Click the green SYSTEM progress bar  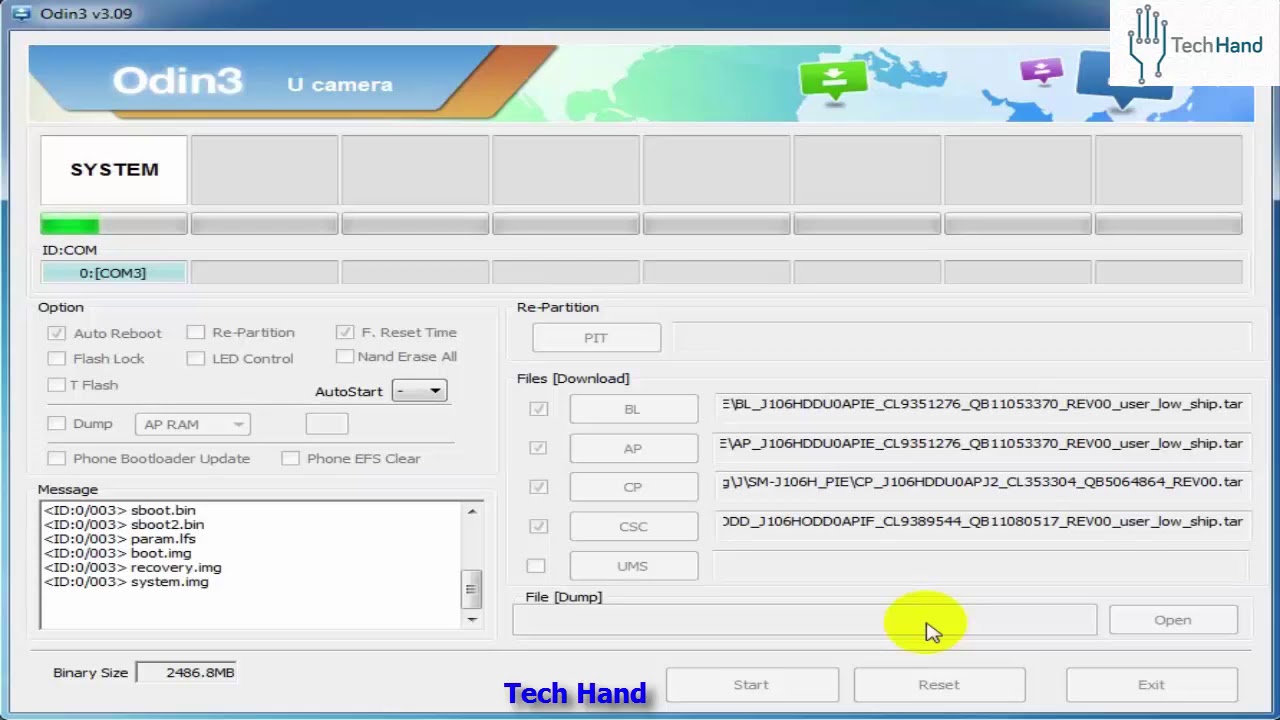[x=114, y=225]
